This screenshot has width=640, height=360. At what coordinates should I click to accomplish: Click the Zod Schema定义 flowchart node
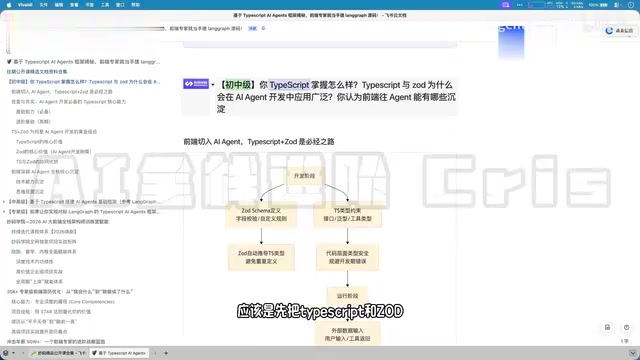click(x=261, y=214)
